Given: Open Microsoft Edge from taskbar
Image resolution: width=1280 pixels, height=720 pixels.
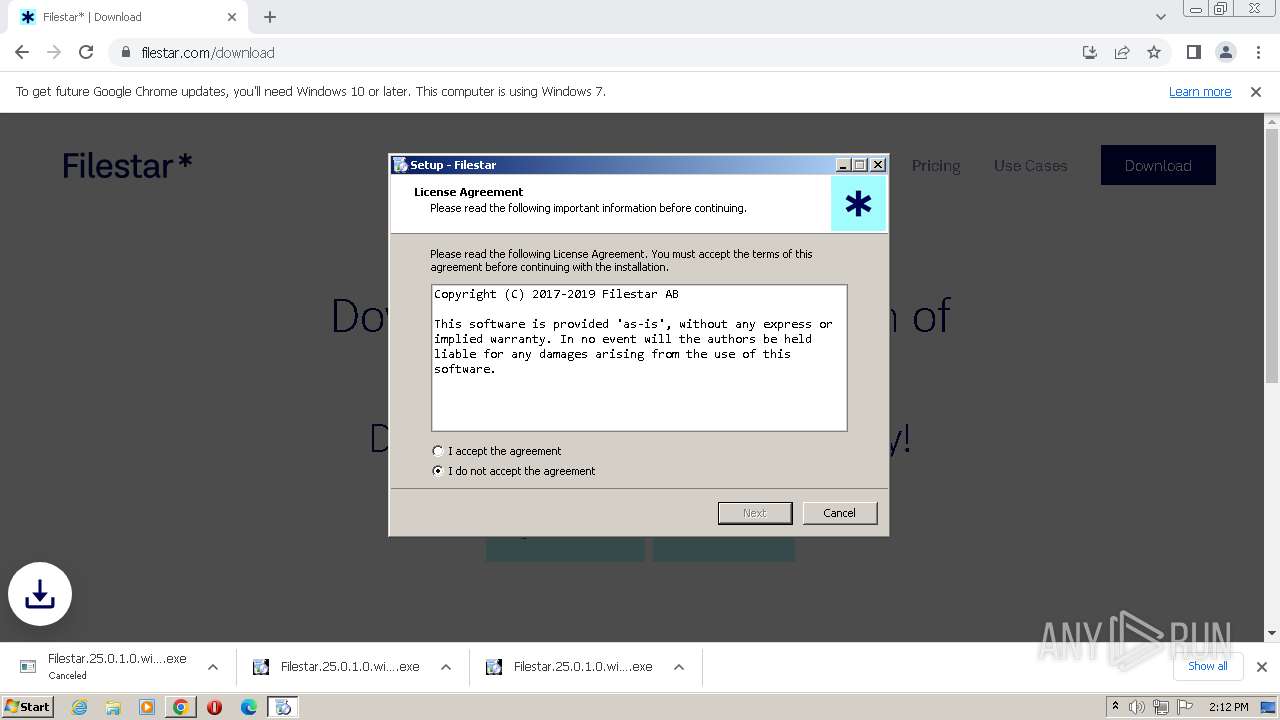Looking at the screenshot, I should pos(248,707).
